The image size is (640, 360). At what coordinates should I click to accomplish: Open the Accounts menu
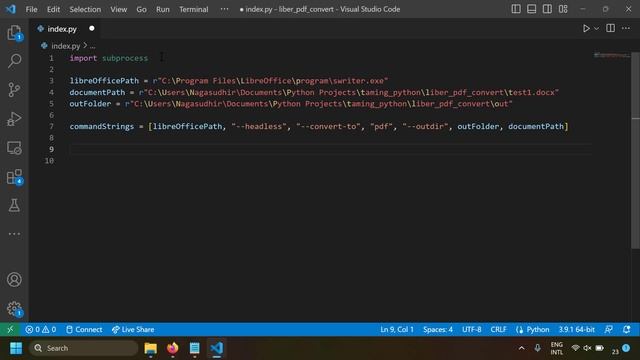(14, 280)
